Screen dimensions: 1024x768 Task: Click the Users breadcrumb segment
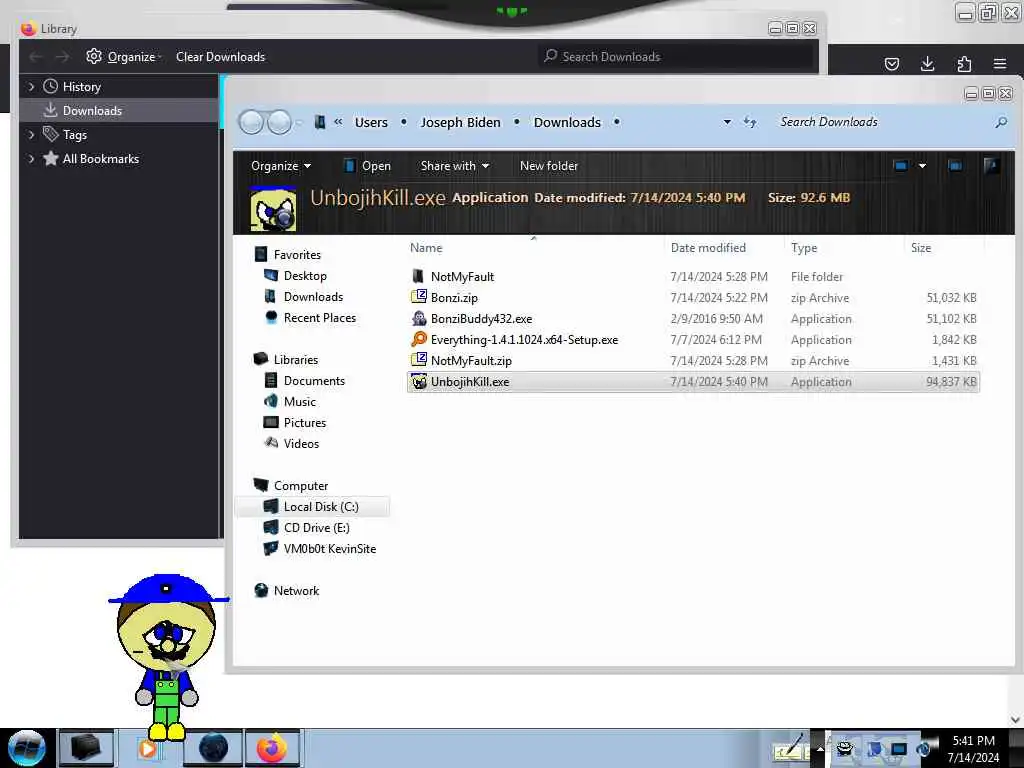coord(371,122)
